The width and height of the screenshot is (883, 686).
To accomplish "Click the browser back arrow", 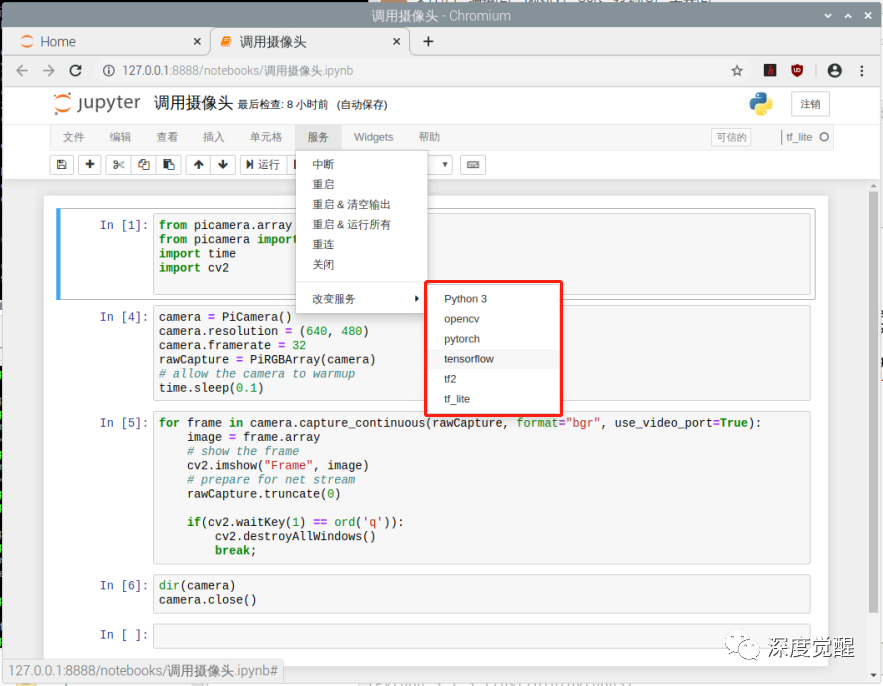I will [x=22, y=70].
